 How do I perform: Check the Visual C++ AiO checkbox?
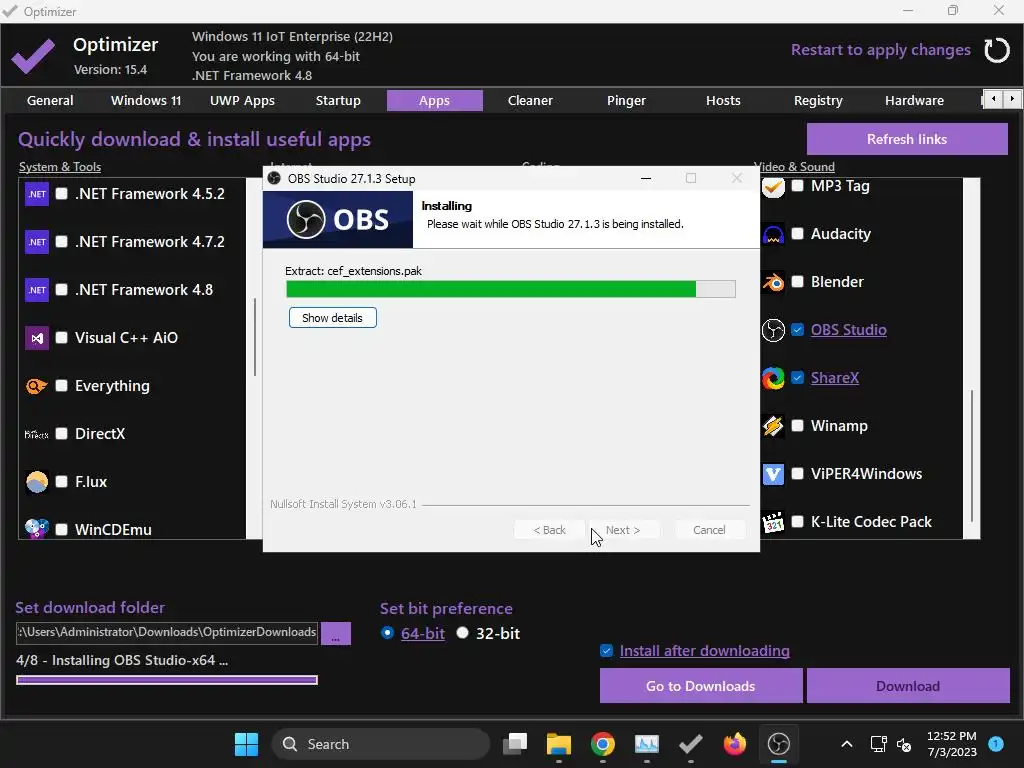pyautogui.click(x=61, y=338)
